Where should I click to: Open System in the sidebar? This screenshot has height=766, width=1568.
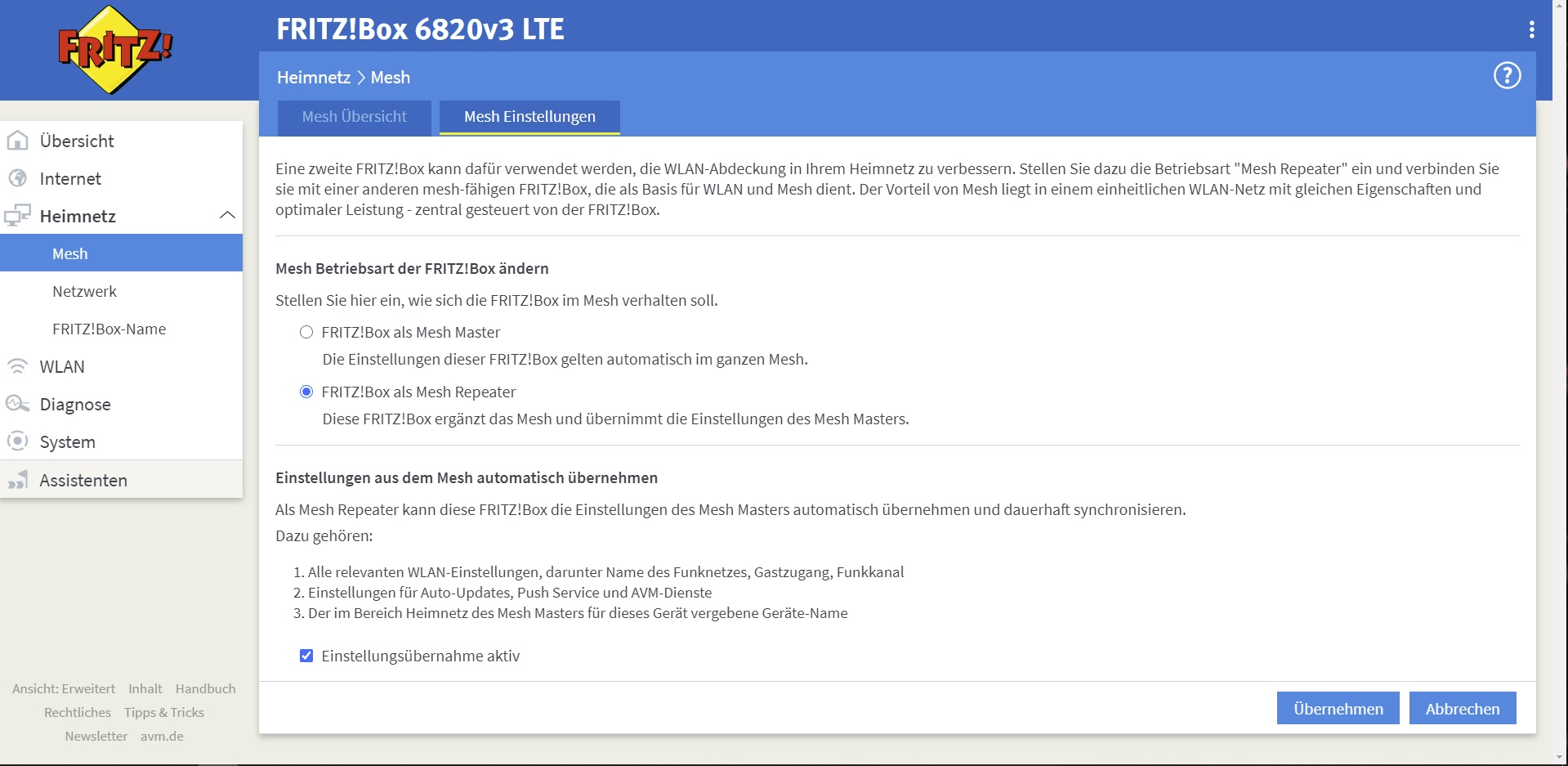point(121,441)
